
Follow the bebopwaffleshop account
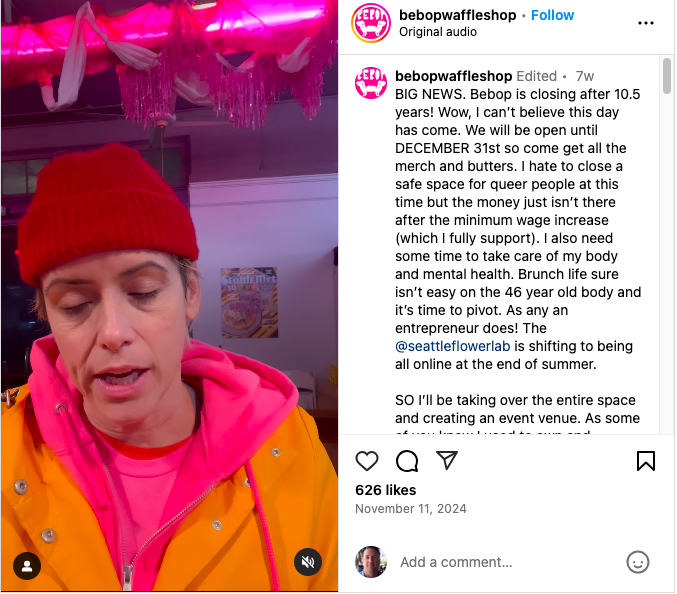point(552,15)
